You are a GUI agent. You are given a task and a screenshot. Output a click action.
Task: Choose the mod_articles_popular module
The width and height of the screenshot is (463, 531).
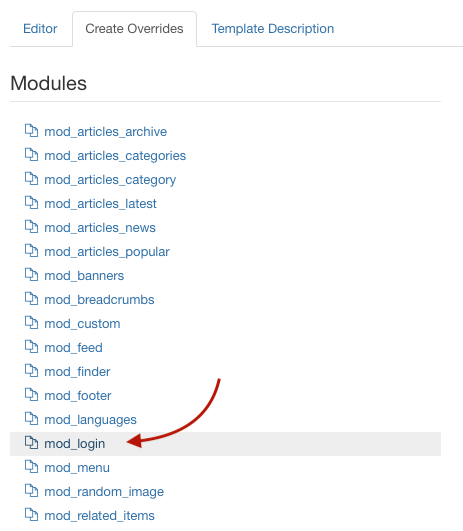click(x=107, y=252)
